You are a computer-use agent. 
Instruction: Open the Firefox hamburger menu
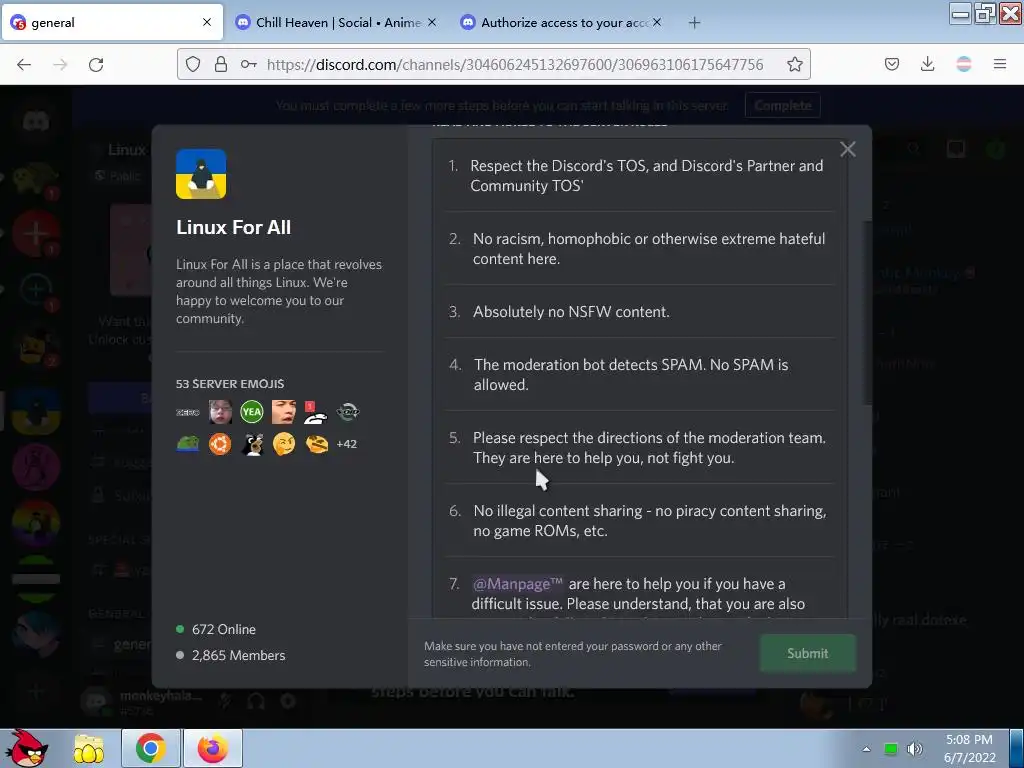coord(1000,64)
